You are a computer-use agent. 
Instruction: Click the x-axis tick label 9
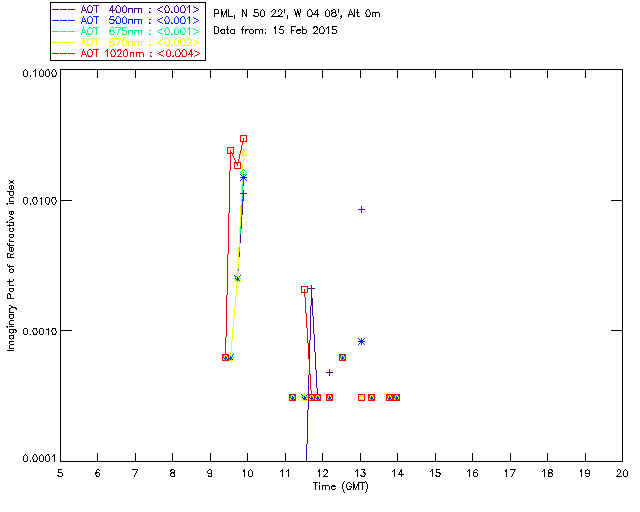[210, 473]
